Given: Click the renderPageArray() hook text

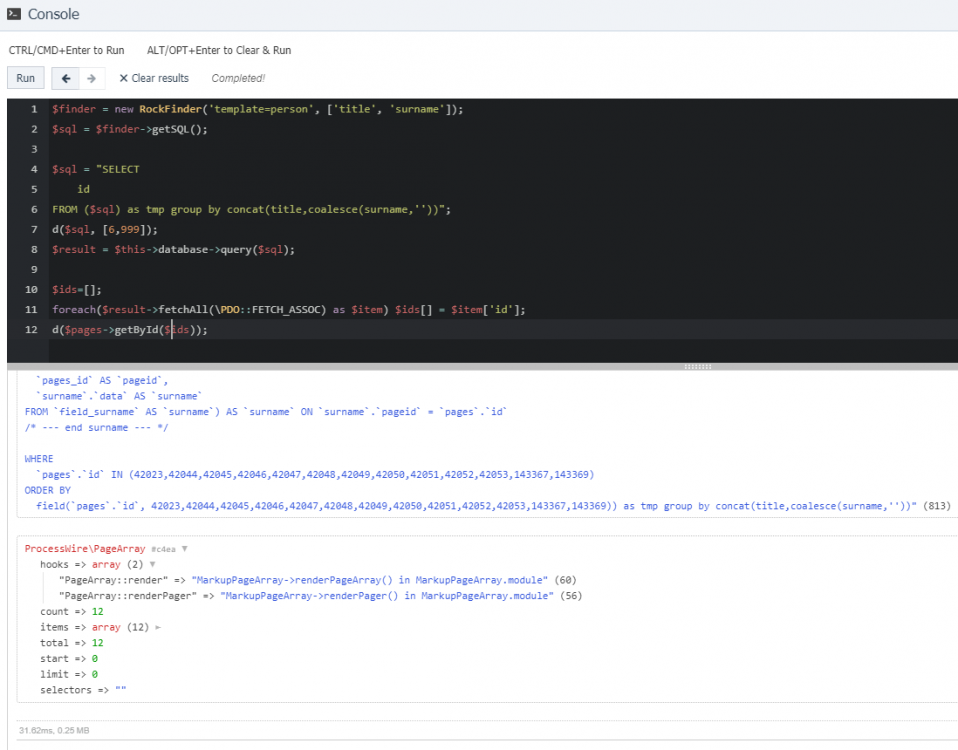Looking at the screenshot, I should click(371, 580).
